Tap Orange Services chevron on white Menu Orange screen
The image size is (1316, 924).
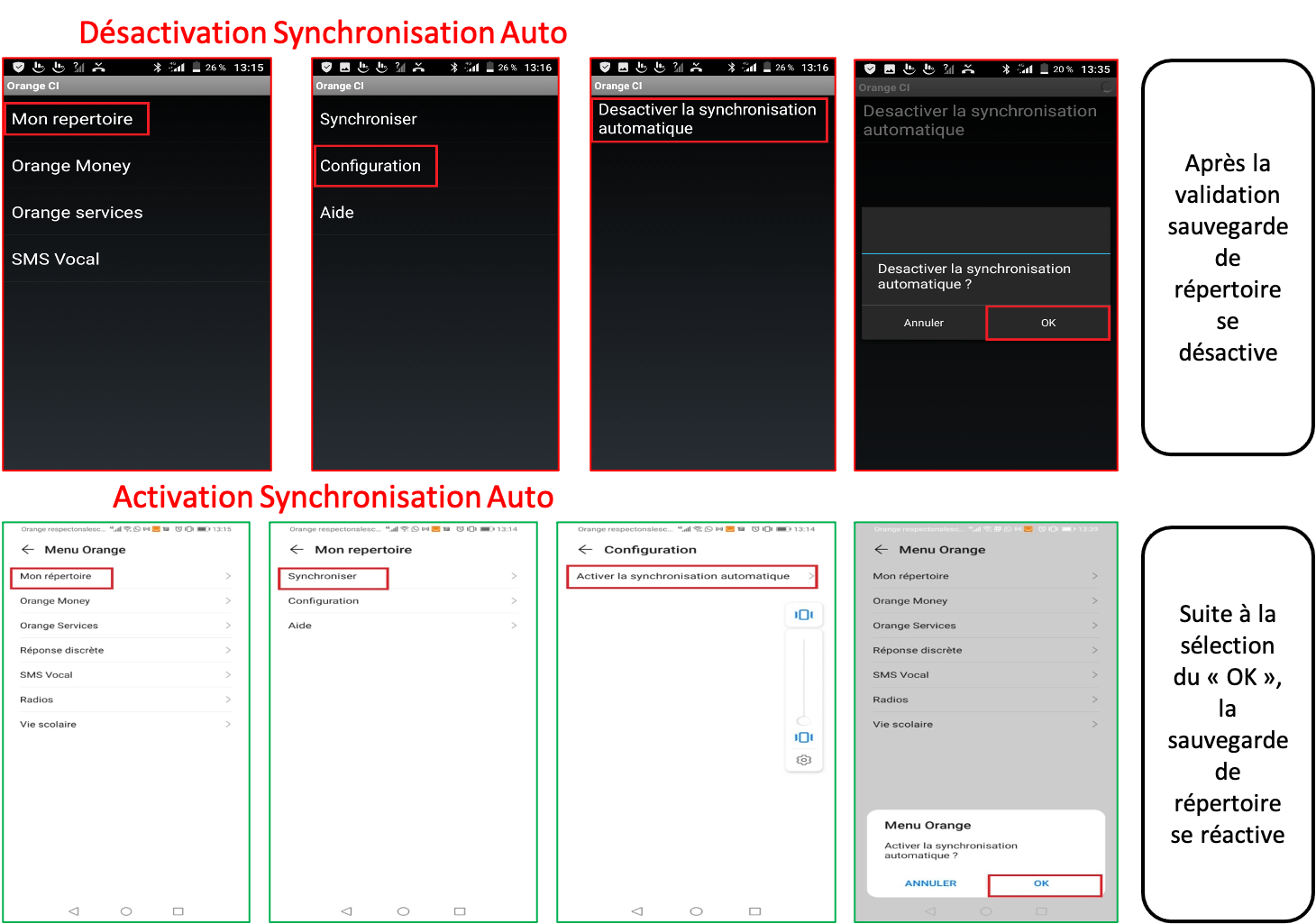coord(228,625)
